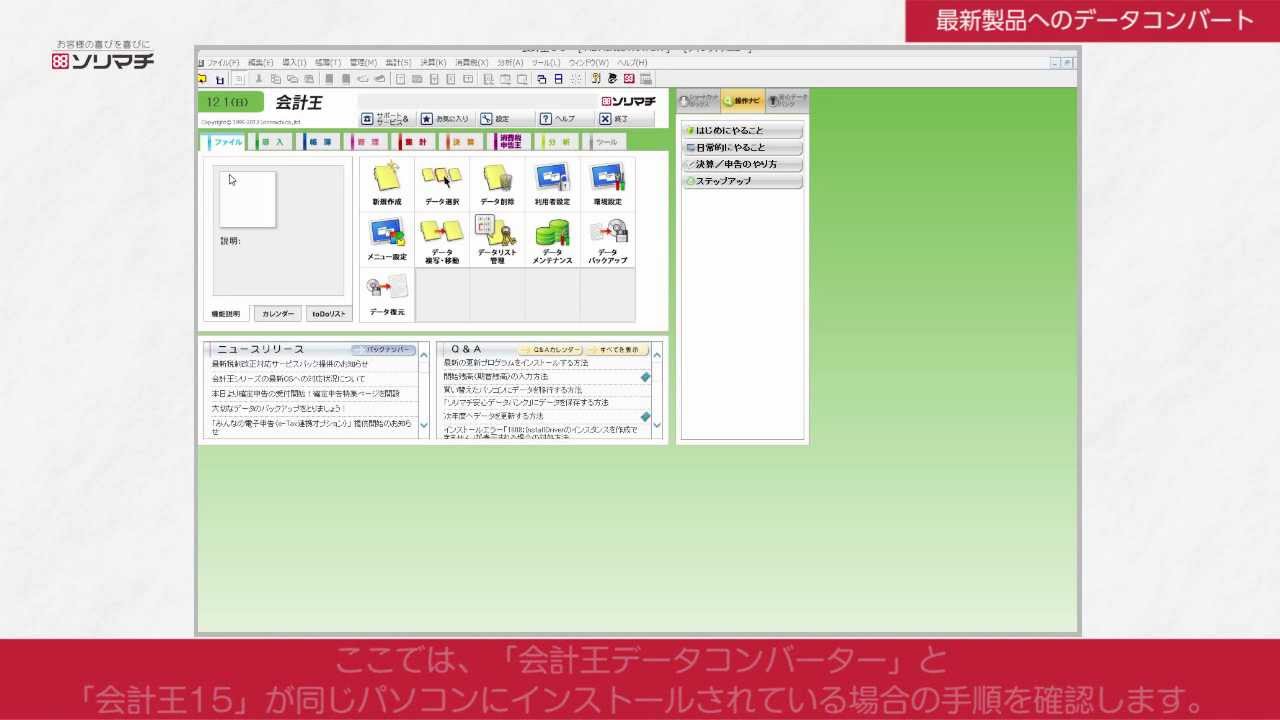Switch to ショートカットボックス tab

[699, 101]
